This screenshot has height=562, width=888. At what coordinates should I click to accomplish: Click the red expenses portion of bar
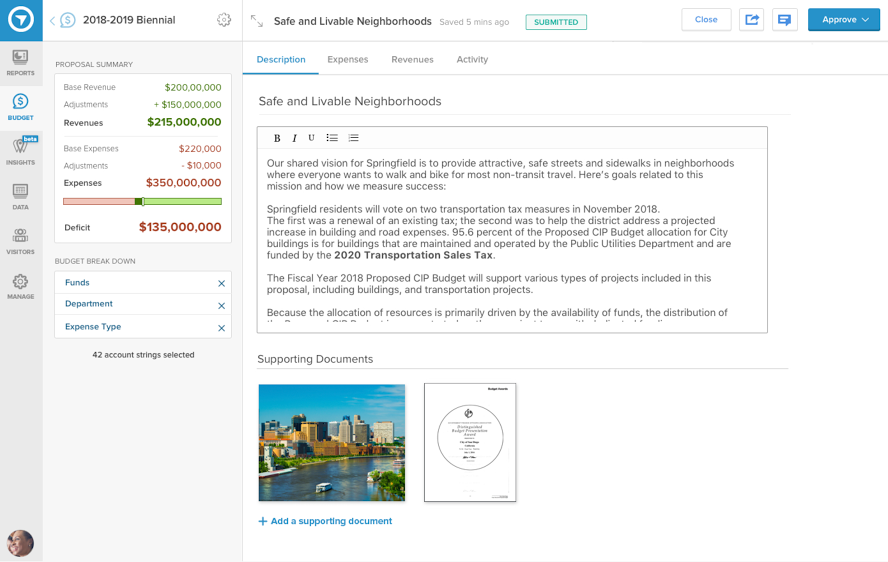click(x=100, y=201)
